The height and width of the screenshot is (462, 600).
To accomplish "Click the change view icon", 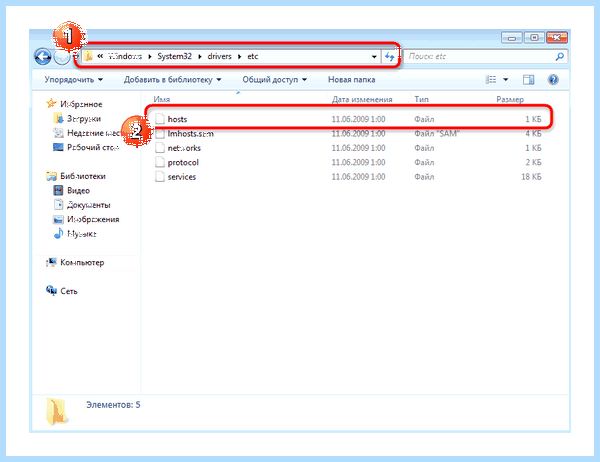I will (491, 80).
